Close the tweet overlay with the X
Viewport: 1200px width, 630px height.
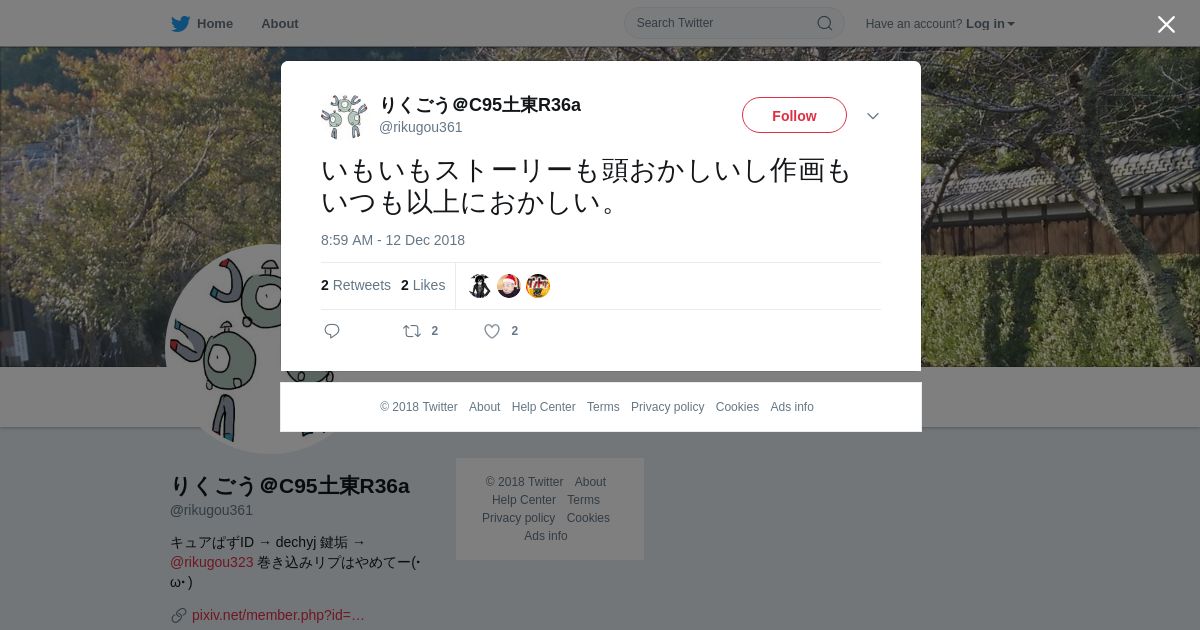[1166, 24]
